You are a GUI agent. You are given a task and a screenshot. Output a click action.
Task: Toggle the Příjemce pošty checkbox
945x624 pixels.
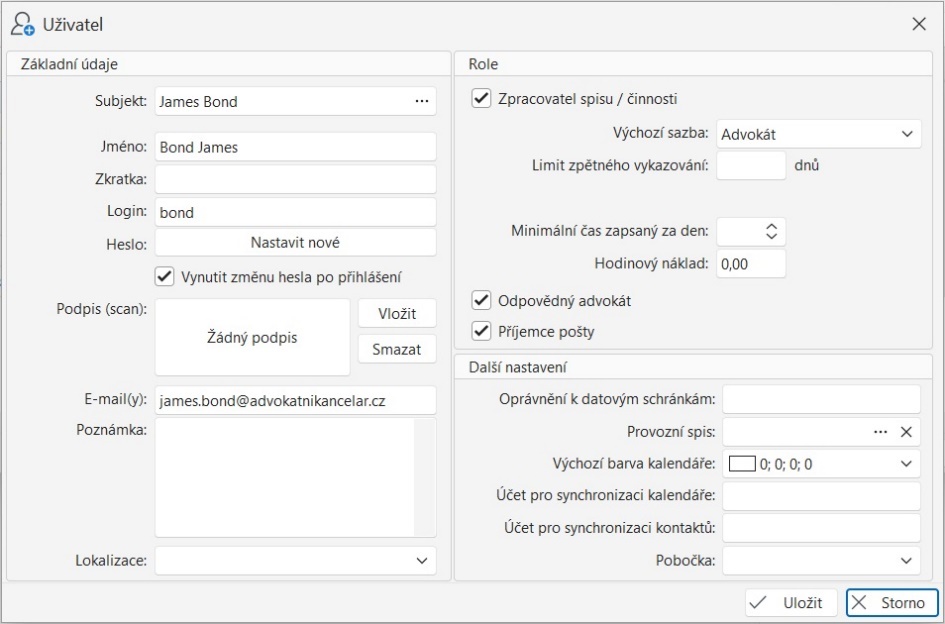(x=482, y=331)
